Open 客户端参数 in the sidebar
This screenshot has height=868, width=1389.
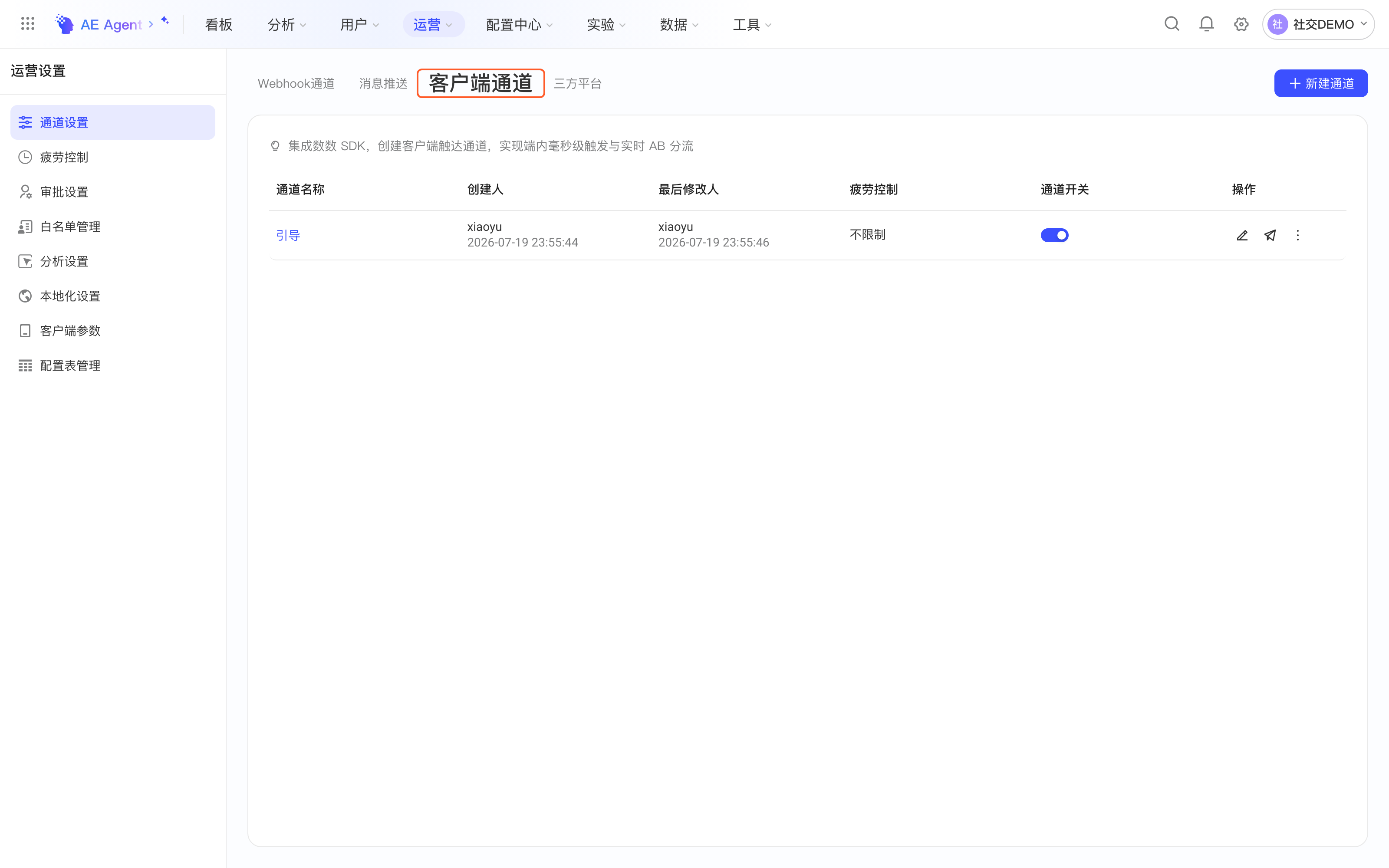(x=112, y=331)
